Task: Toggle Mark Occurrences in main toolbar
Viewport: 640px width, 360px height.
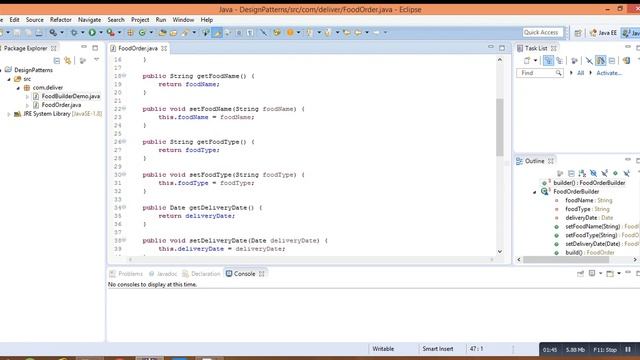Action: click(x=217, y=32)
